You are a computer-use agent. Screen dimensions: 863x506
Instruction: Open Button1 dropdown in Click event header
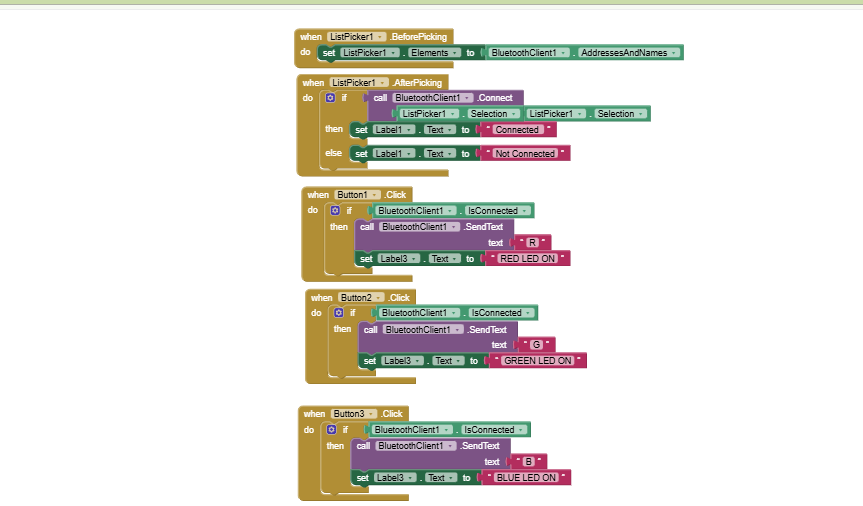click(x=357, y=195)
